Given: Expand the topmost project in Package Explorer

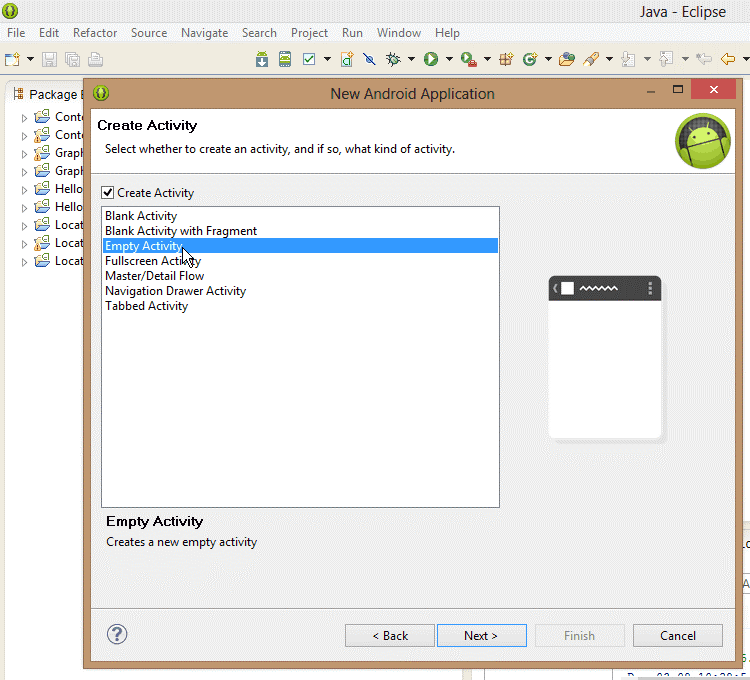Looking at the screenshot, I should click(25, 118).
